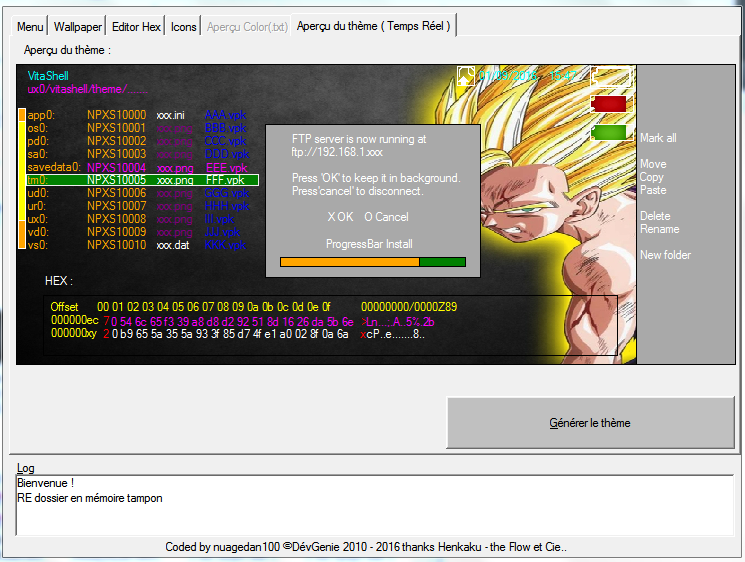Select the ux0: folder entry
The image size is (745, 562).
pos(38,219)
